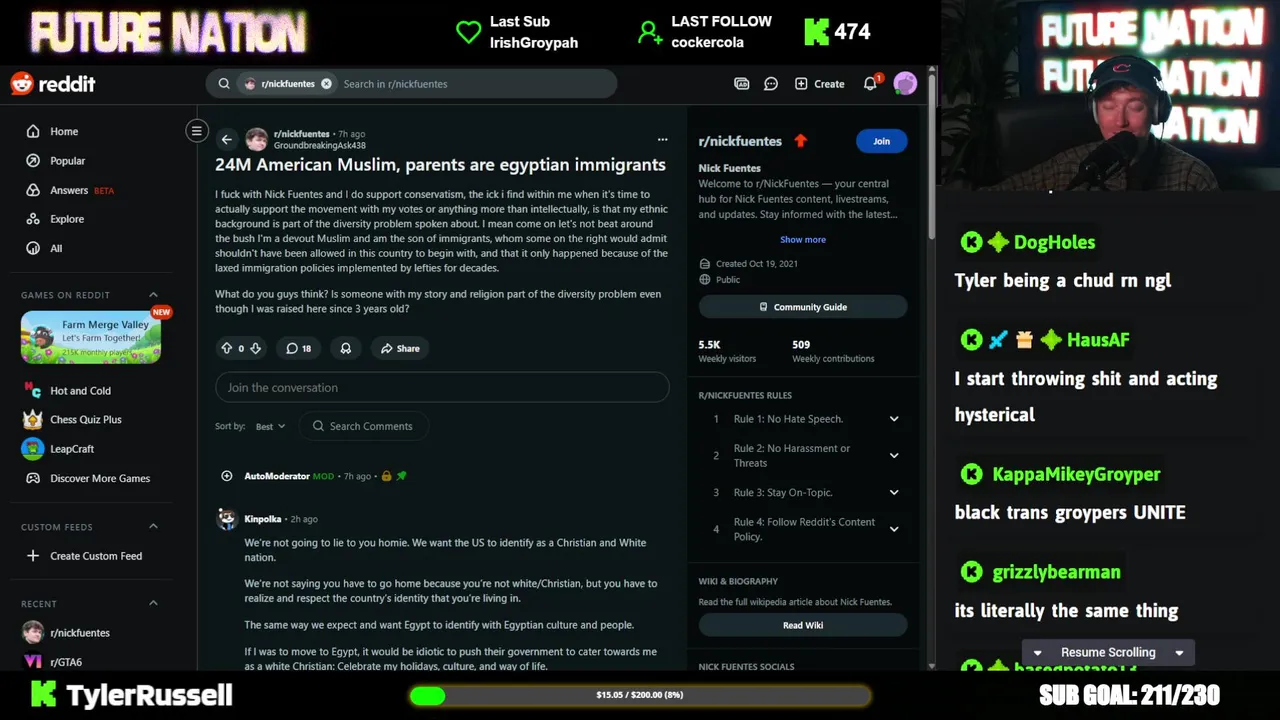Click the DogHoles chat username
Image resolution: width=1280 pixels, height=720 pixels.
click(1054, 242)
